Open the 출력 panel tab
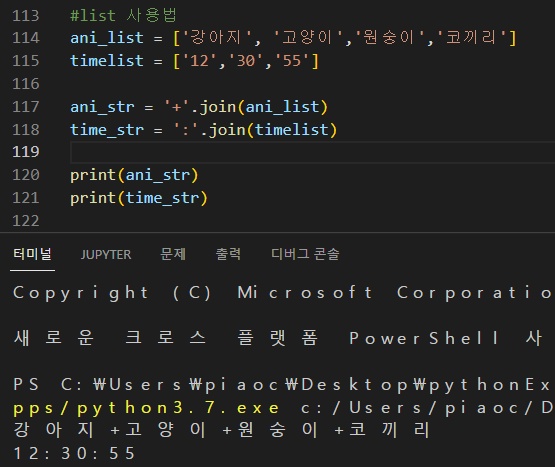The image size is (555, 467). [228, 254]
